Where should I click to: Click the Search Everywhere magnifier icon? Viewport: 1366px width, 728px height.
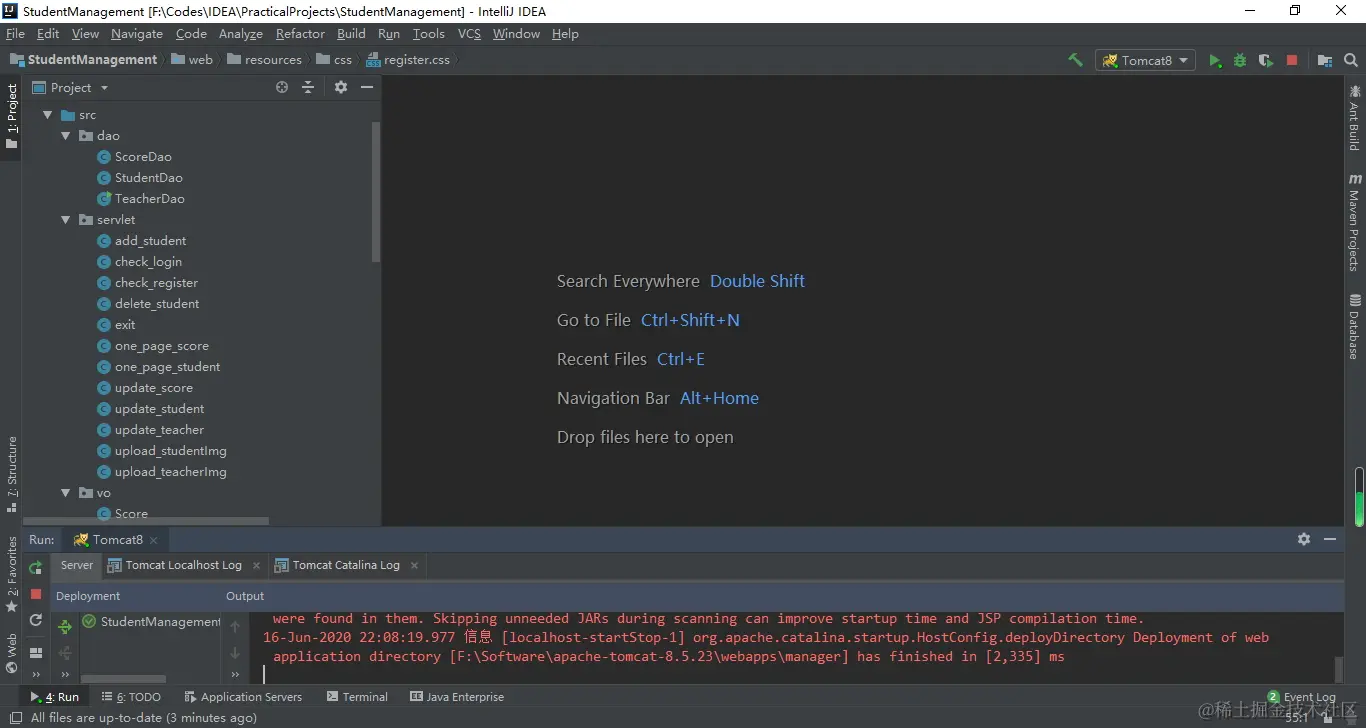tap(1351, 60)
